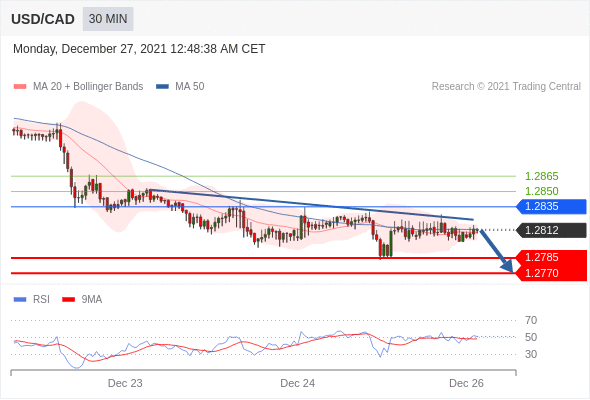Screen dimensions: 590x400
Task: Click the blue downward forecast arrow head
Action: [508, 266]
